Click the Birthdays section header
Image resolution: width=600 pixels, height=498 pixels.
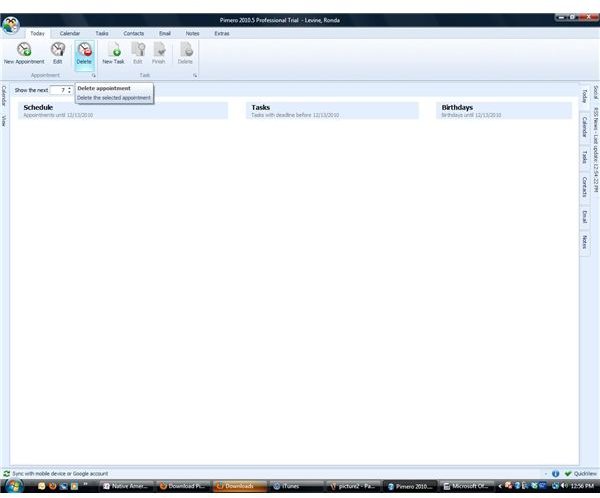coord(504,111)
